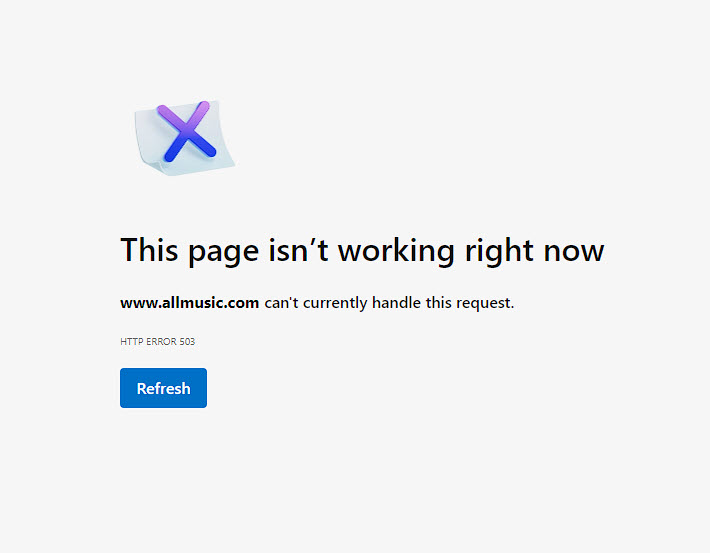Click the words "right now" in the heading
This screenshot has width=710, height=553.
coord(535,250)
